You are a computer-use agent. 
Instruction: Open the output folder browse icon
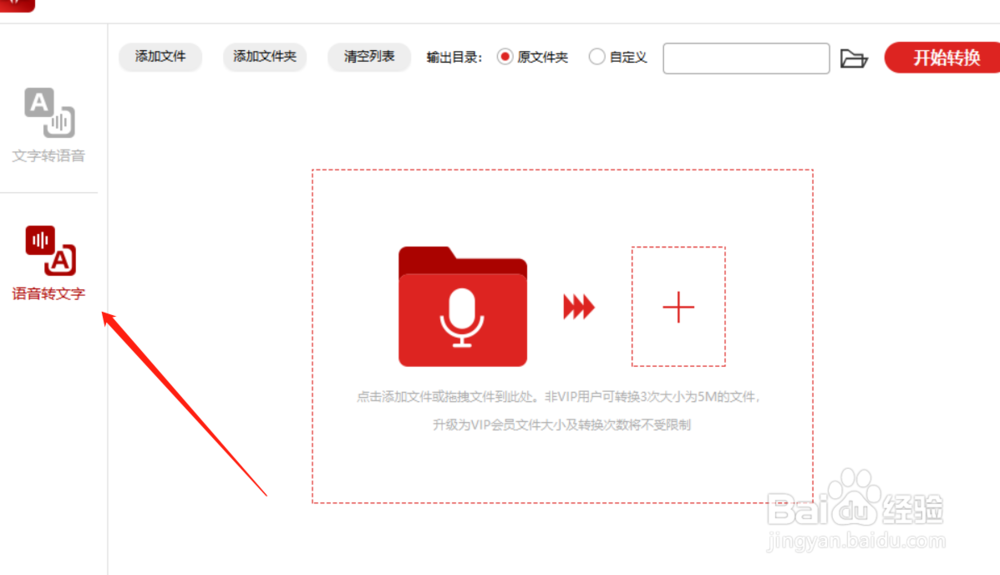pyautogui.click(x=854, y=59)
